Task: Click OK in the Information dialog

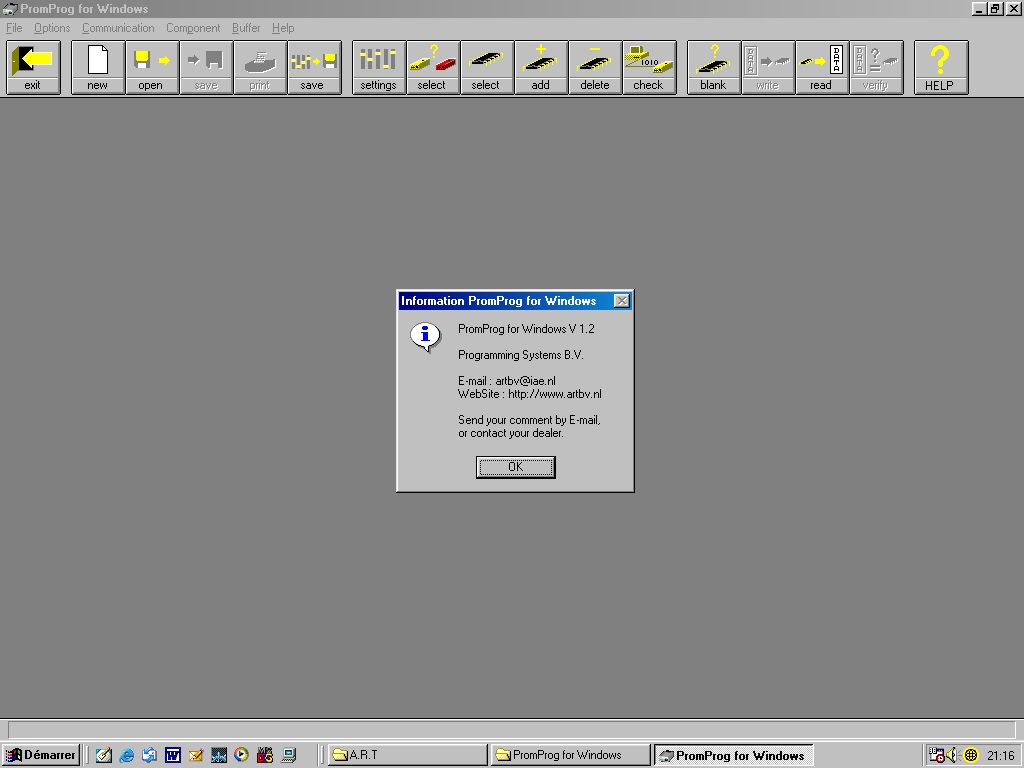Action: 515,467
